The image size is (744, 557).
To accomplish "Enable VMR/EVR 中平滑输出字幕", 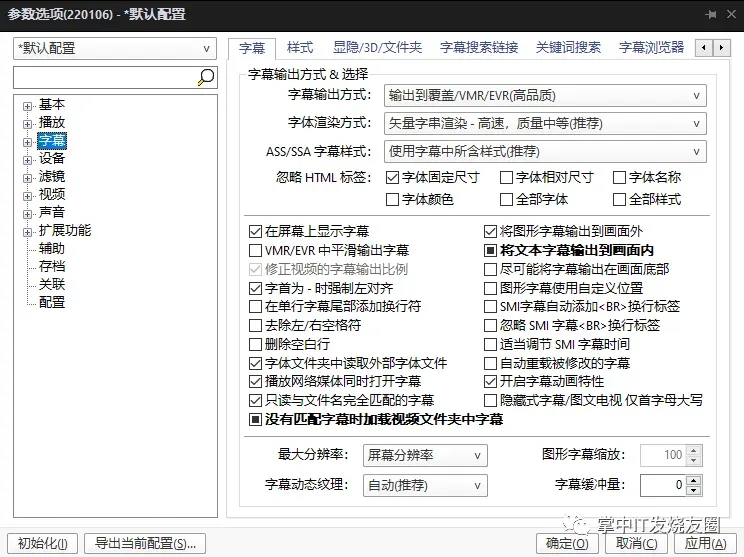I will point(255,251).
